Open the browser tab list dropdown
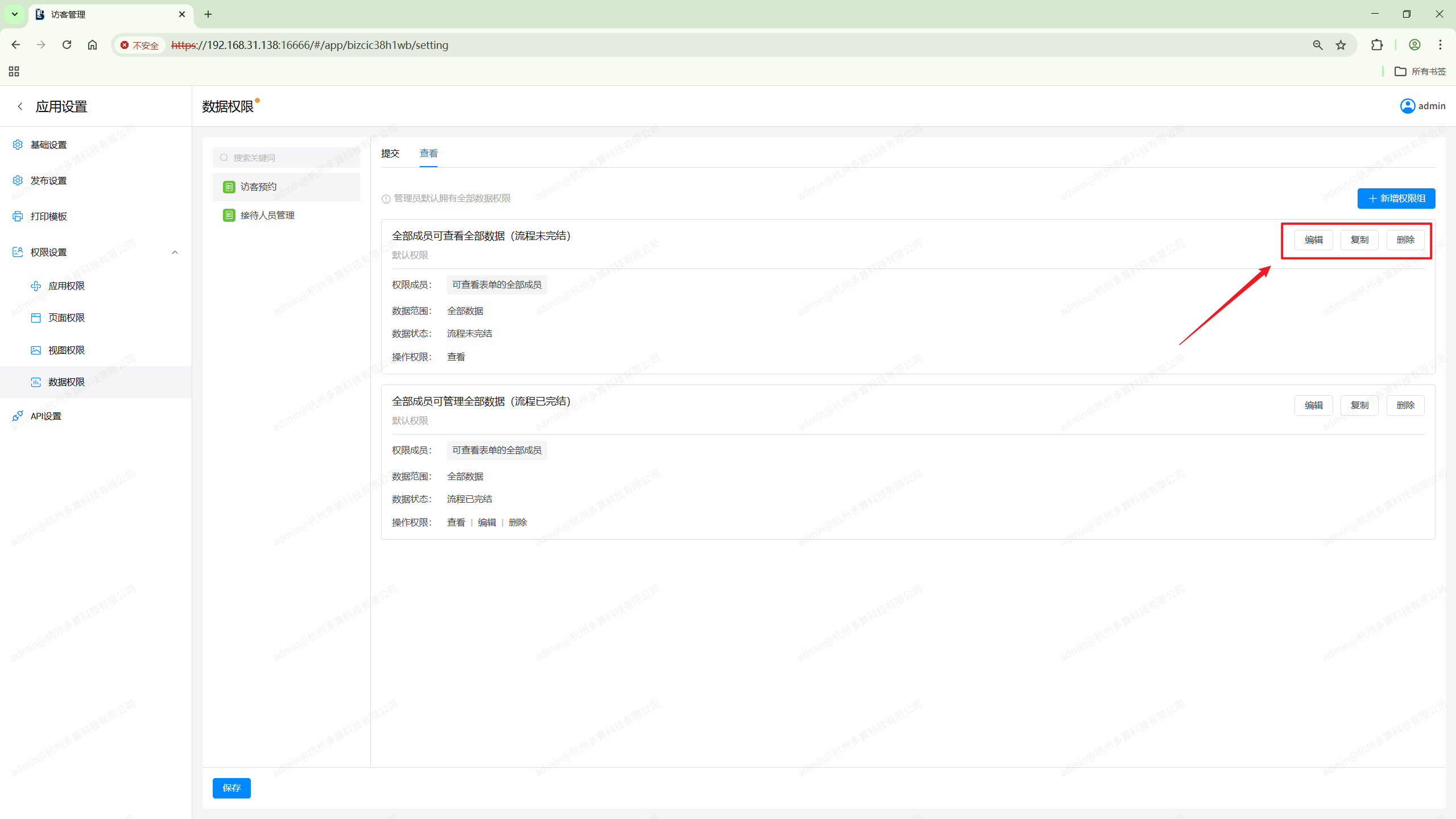1456x819 pixels. [x=15, y=14]
